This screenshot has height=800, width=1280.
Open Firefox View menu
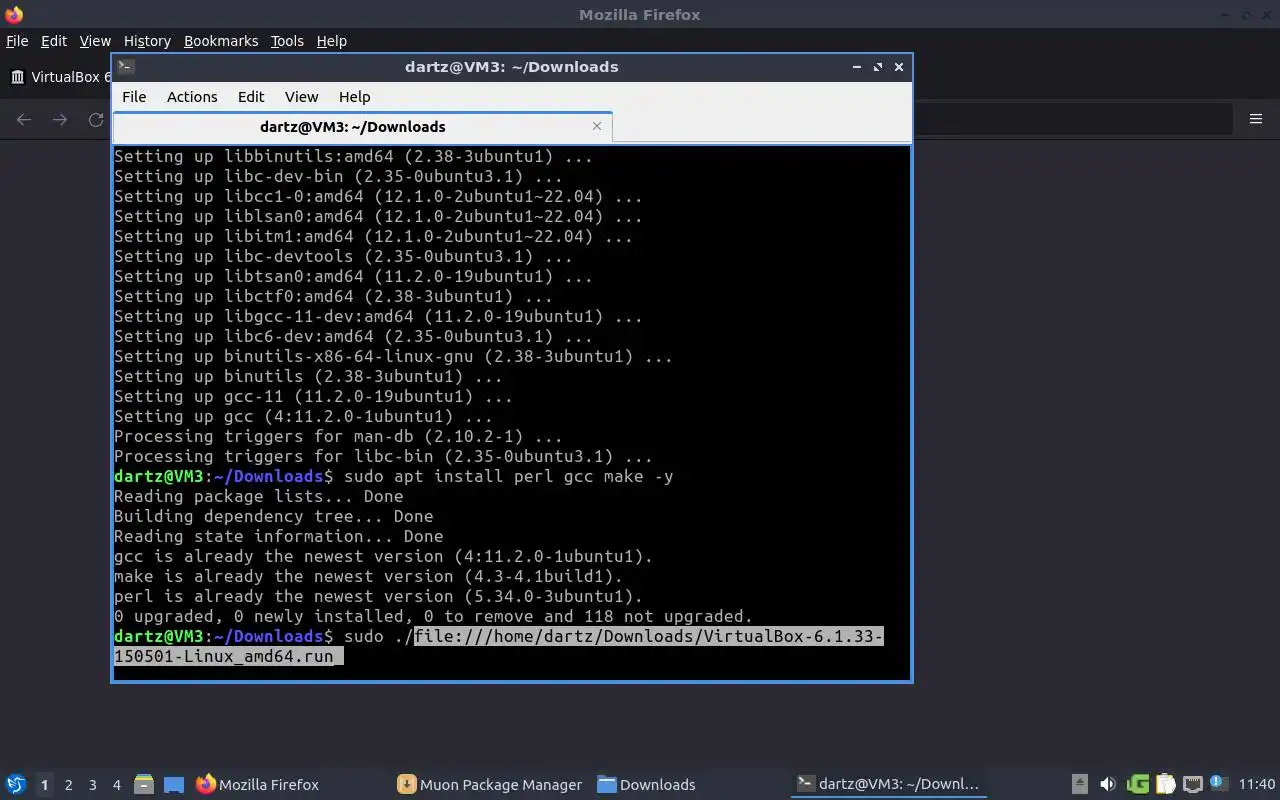pyautogui.click(x=95, y=41)
